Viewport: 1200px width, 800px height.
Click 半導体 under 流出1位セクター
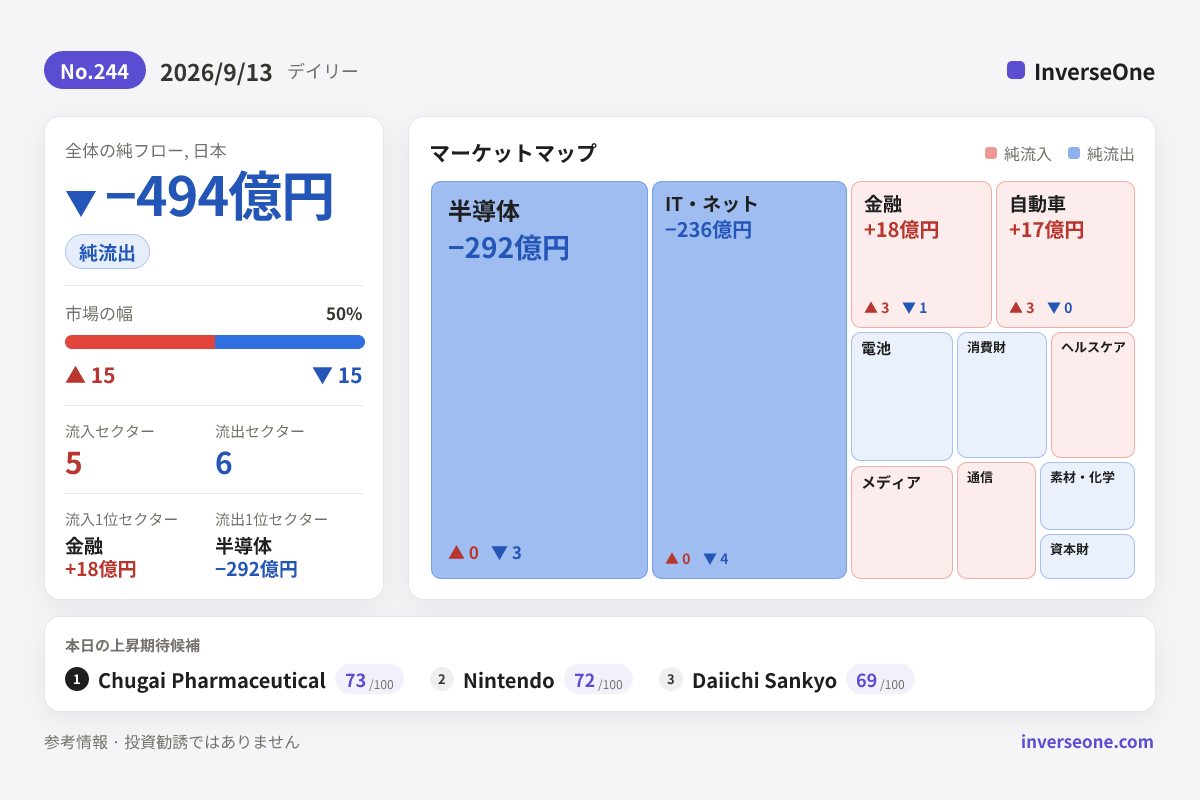pyautogui.click(x=244, y=546)
